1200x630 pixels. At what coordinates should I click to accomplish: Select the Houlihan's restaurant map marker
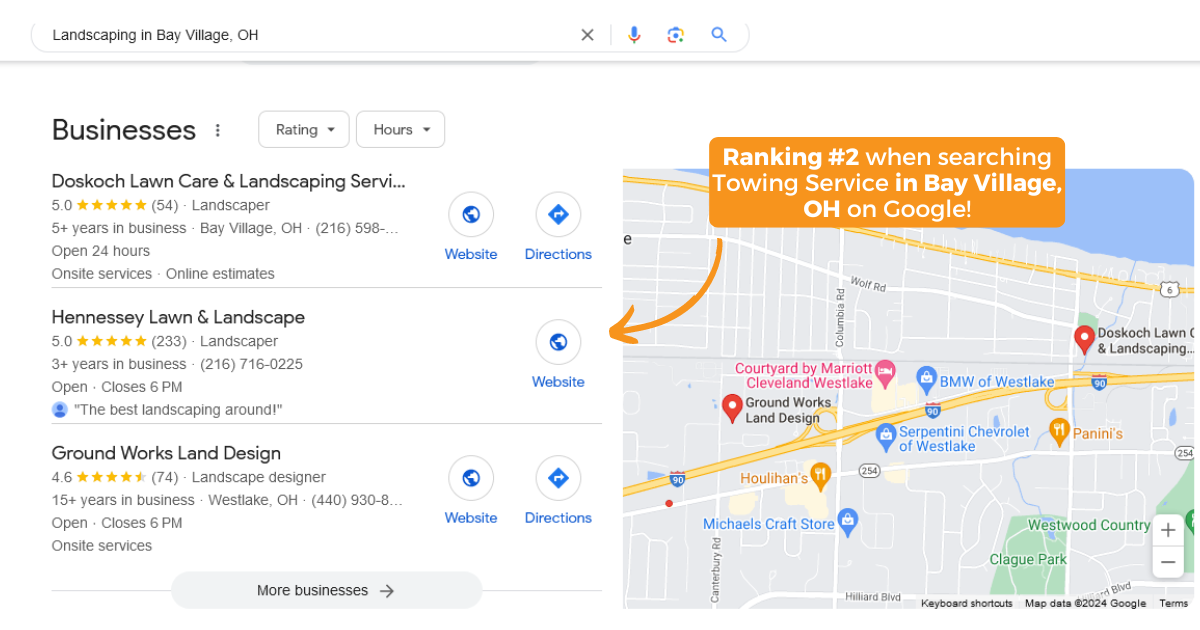(x=820, y=474)
